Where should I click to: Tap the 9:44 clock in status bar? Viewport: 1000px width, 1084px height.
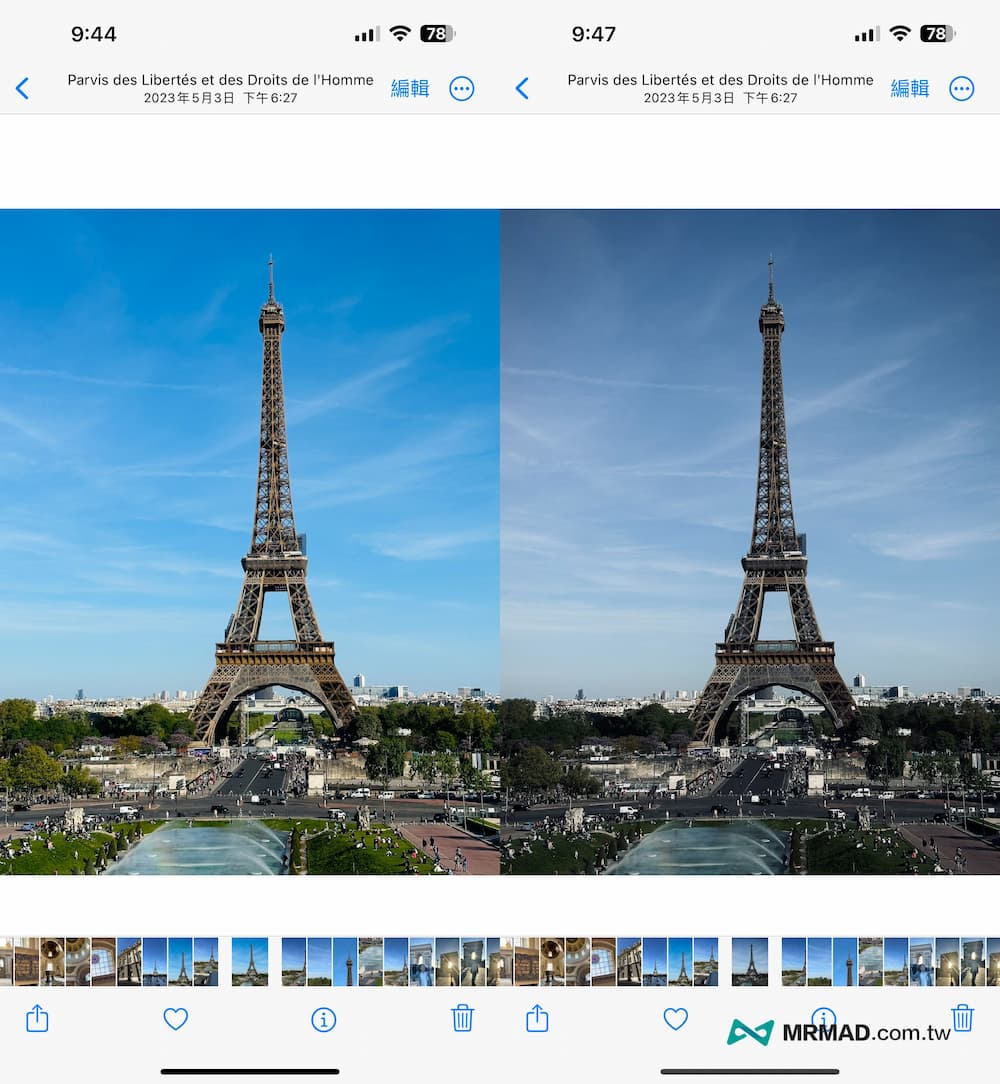[93, 34]
